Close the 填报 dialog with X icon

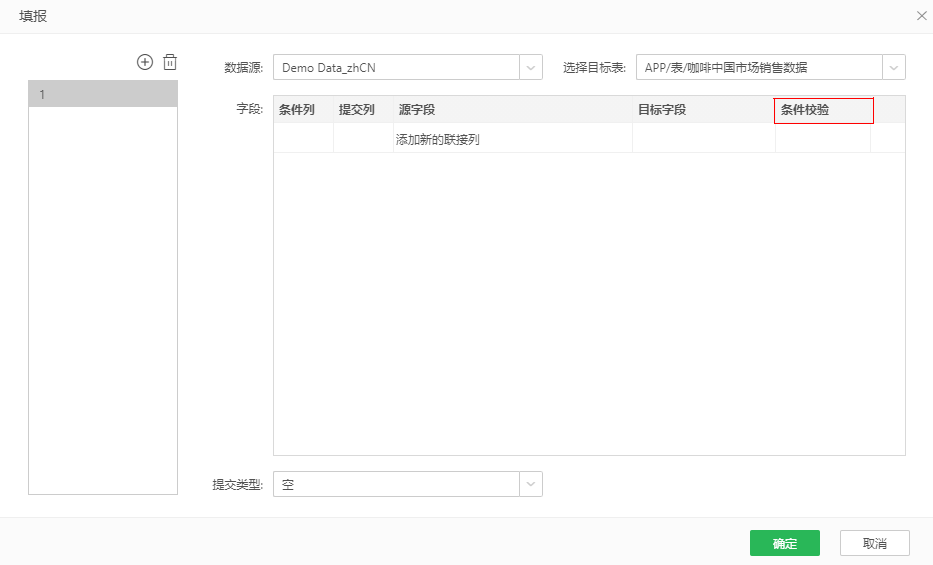click(922, 16)
